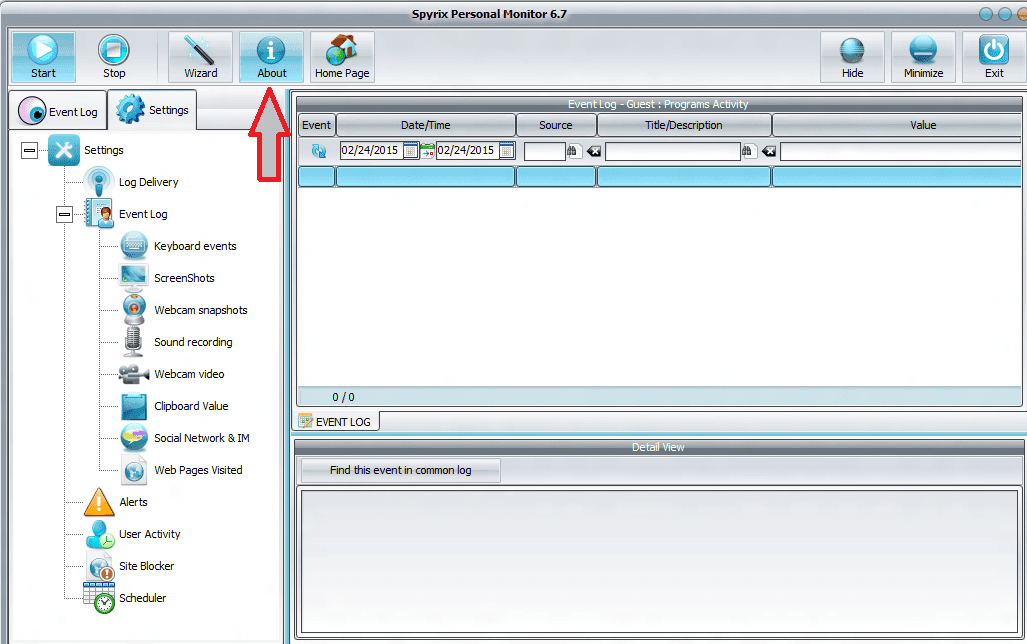Open calendar picker for start date
The height and width of the screenshot is (644, 1027).
(411, 151)
